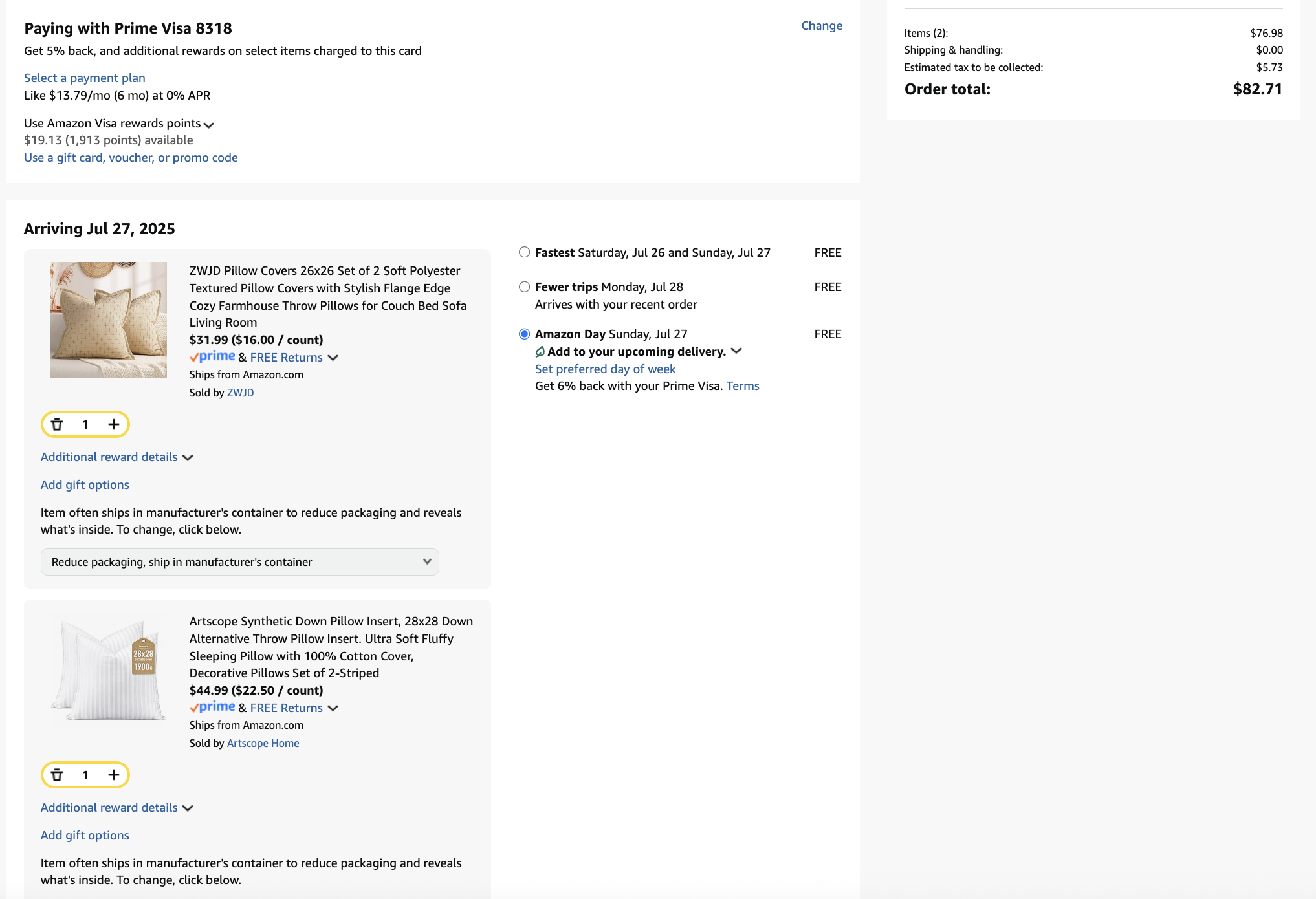Select Fewer trips Monday Jul 28 option

click(524, 287)
